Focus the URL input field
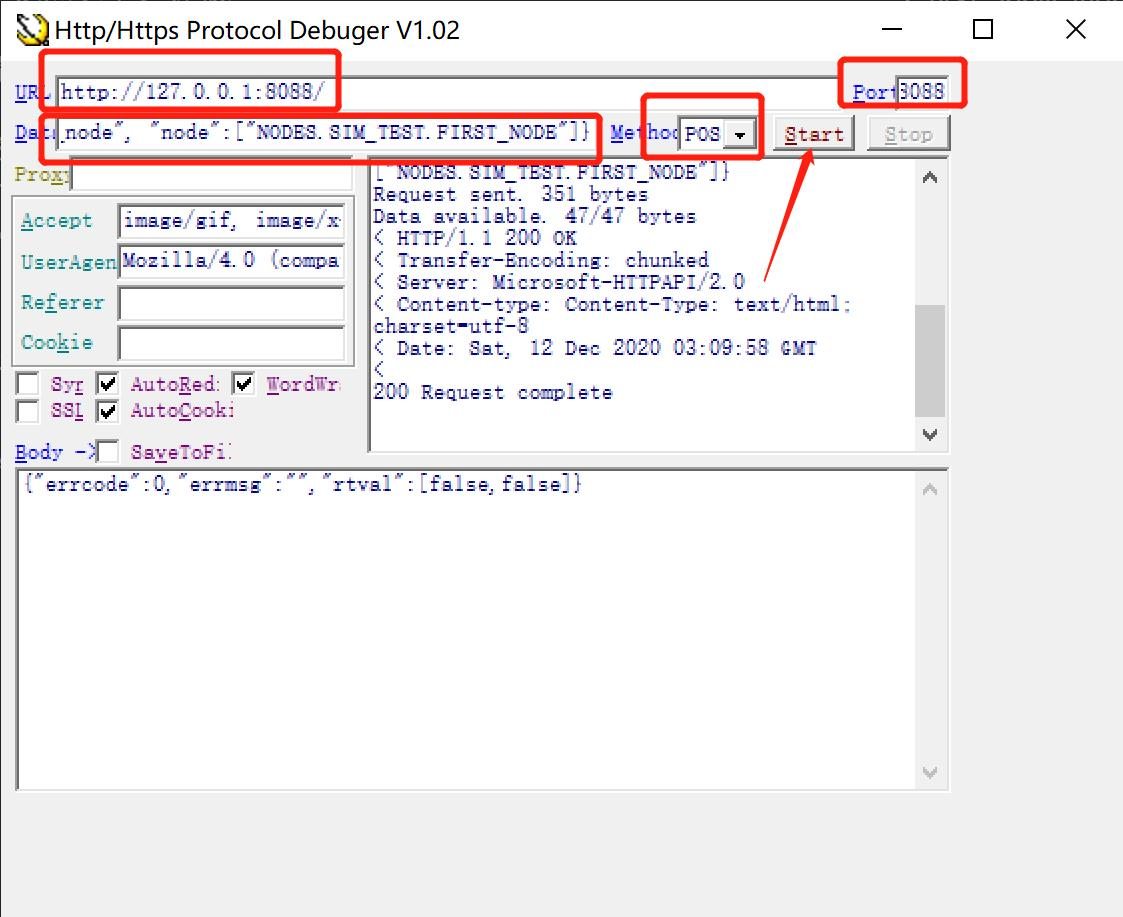The width and height of the screenshot is (1123, 917). 448,92
